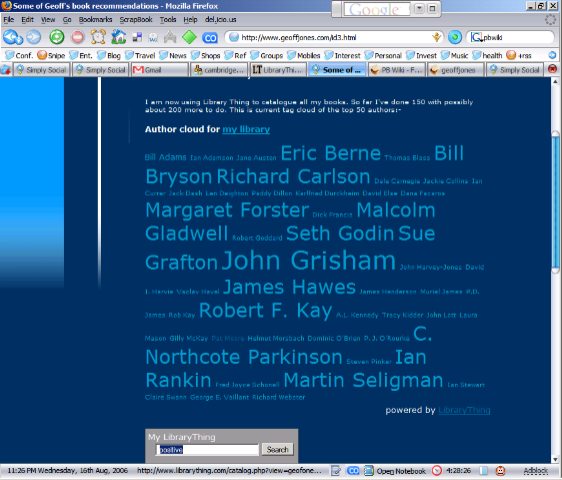Viewport: 562px width, 480px height.
Task: Click the address bar URL field
Action: 333,37
